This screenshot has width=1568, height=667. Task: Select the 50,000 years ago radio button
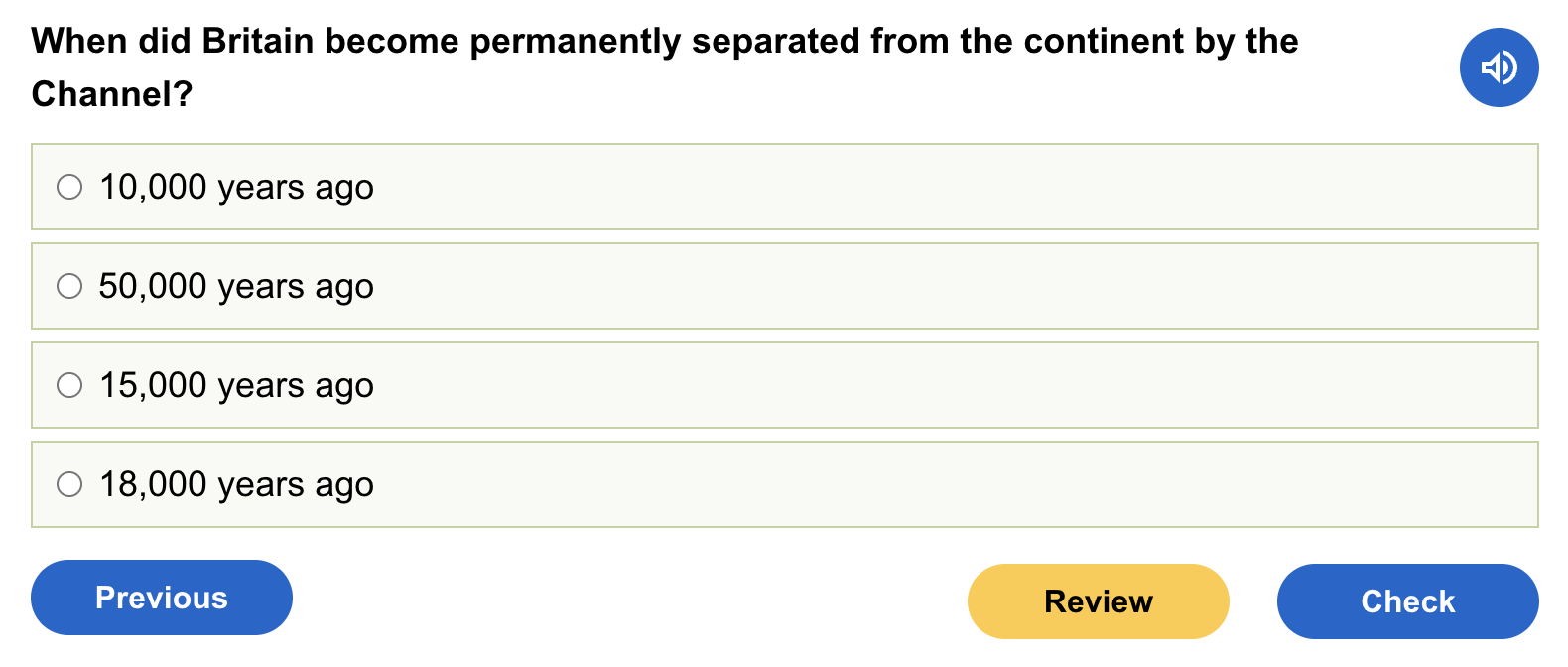[x=69, y=286]
